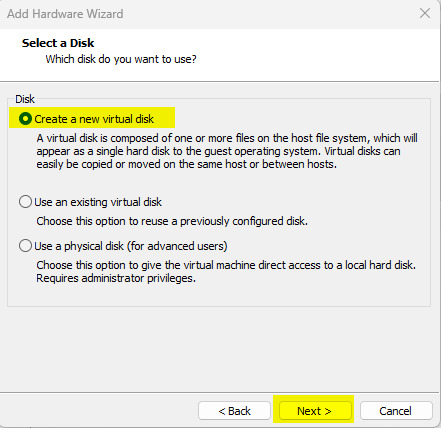The width and height of the screenshot is (441, 428).
Task: Click the 'Create a new virtual disk' label text
Action: tap(94, 119)
